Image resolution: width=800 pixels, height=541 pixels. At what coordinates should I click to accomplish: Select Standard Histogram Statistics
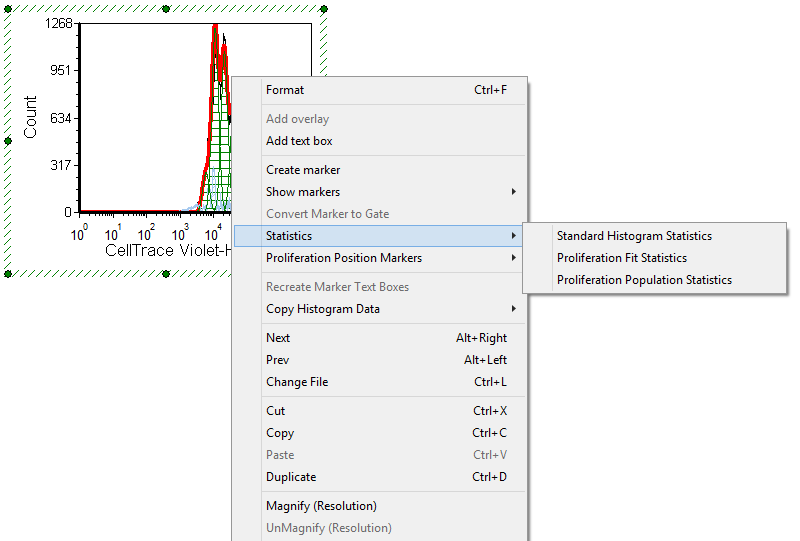click(634, 236)
